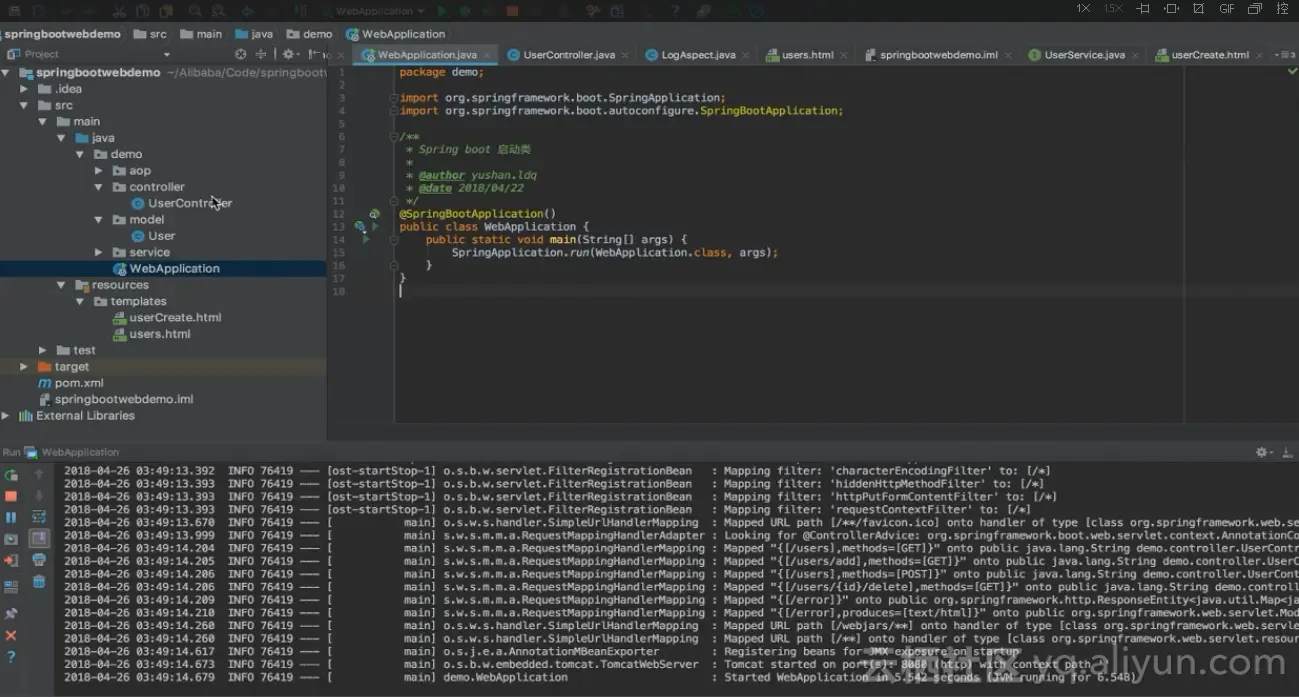Expand the service package
This screenshot has width=1299, height=697.
coord(98,252)
